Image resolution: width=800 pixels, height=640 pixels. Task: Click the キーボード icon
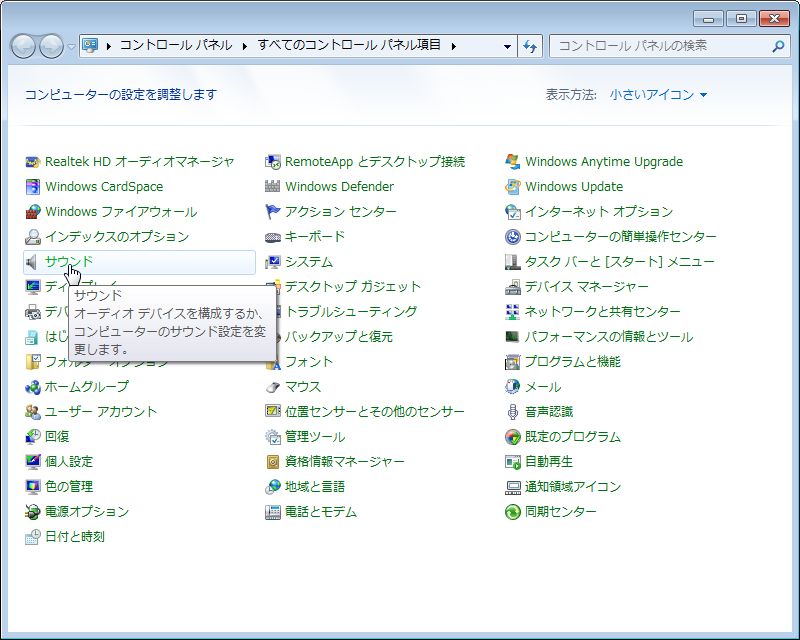pos(273,237)
